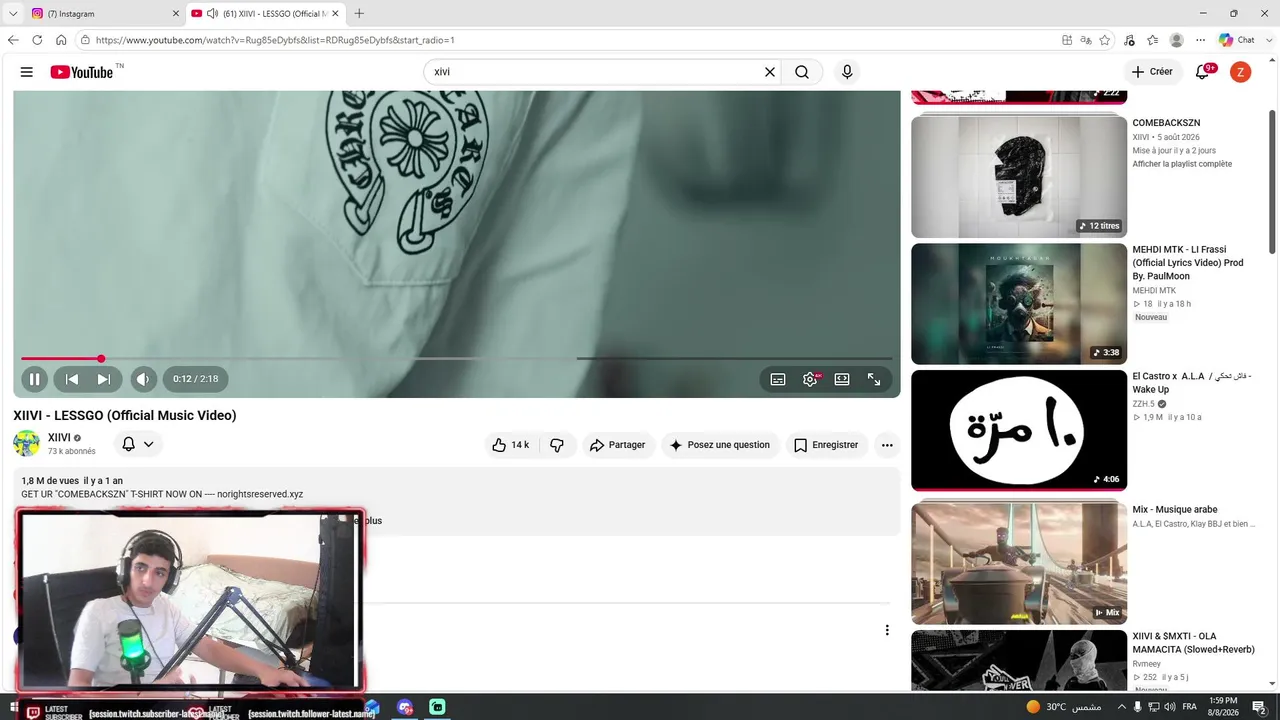Open the favorites list panel
1280x720 pixels.
pyautogui.click(x=1152, y=40)
